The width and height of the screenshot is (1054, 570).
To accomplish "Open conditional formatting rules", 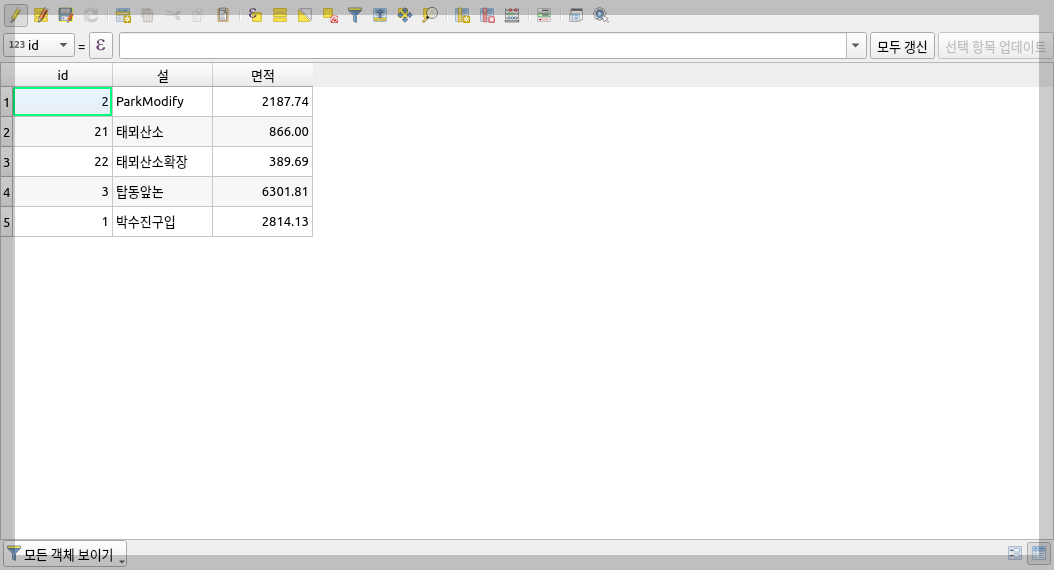I will pyautogui.click(x=544, y=15).
